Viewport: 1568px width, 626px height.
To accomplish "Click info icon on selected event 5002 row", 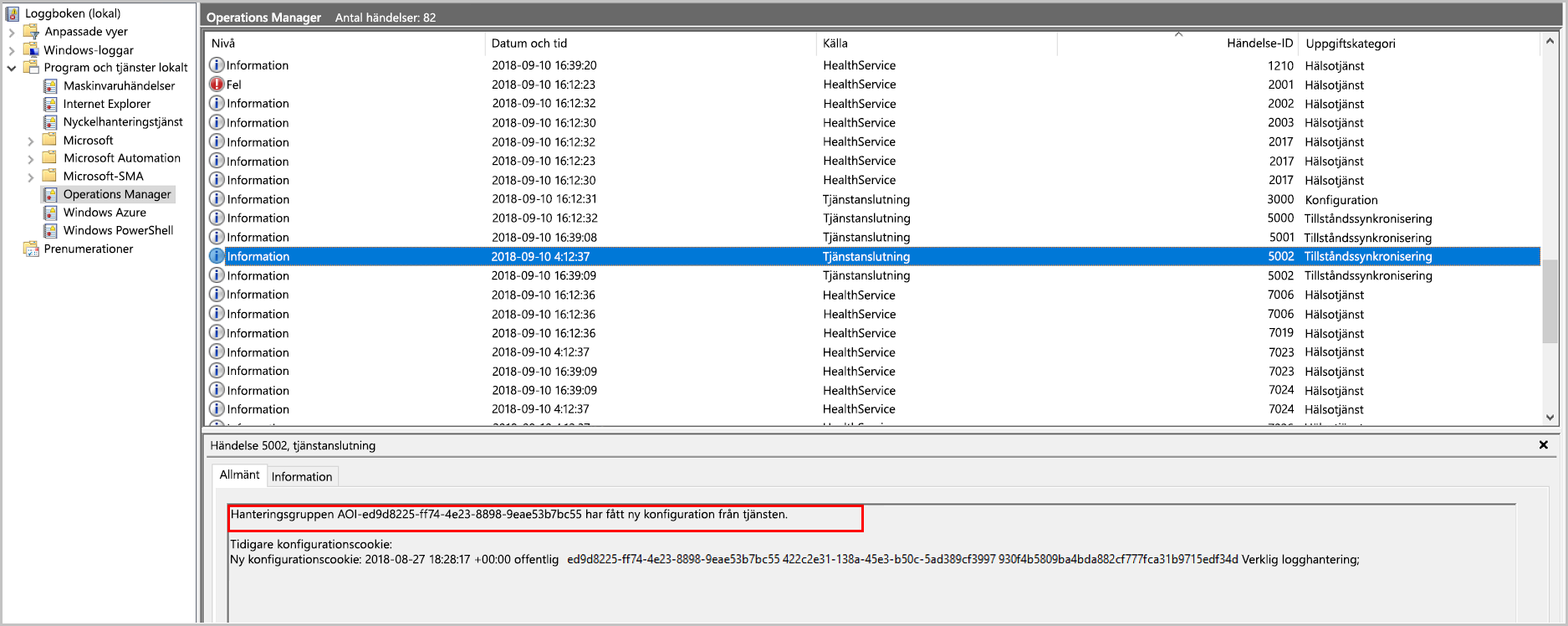I will 217,256.
